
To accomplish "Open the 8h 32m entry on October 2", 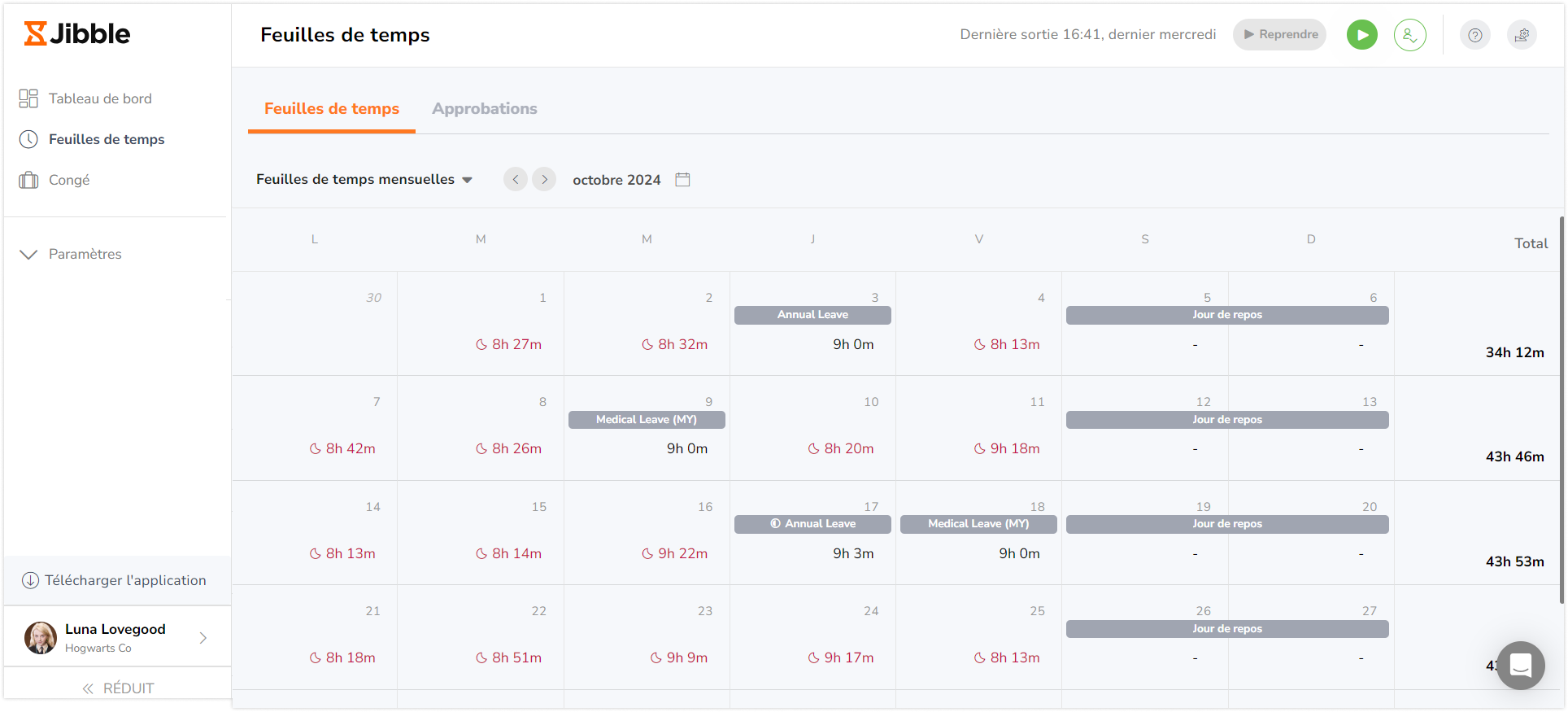I will [x=674, y=344].
